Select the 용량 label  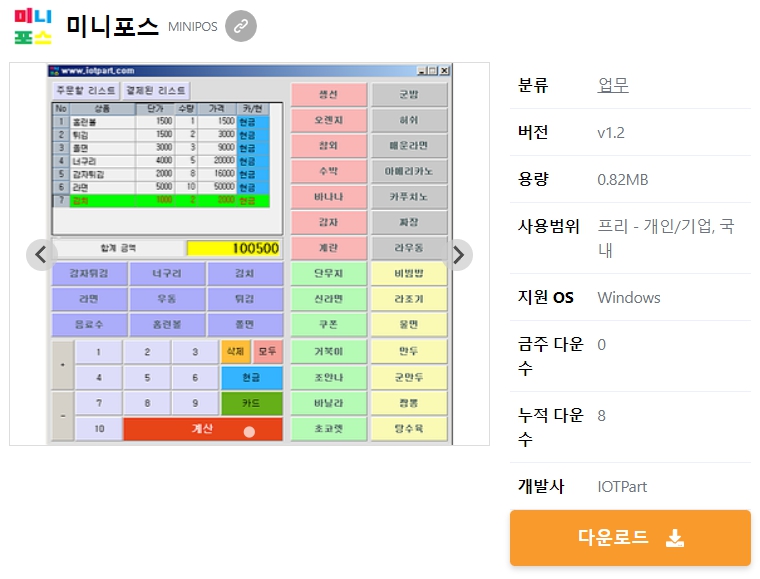pos(533,179)
